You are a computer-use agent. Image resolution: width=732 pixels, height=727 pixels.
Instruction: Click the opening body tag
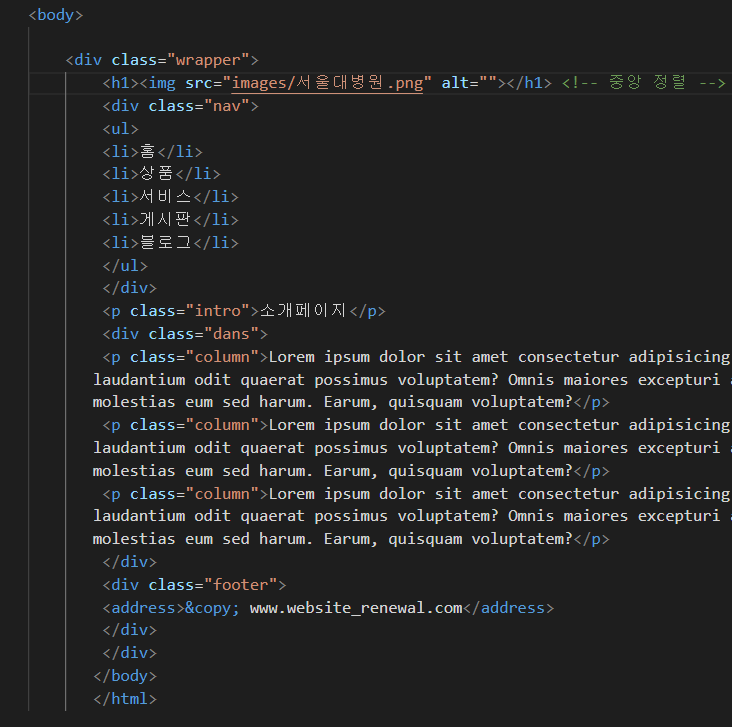56,15
